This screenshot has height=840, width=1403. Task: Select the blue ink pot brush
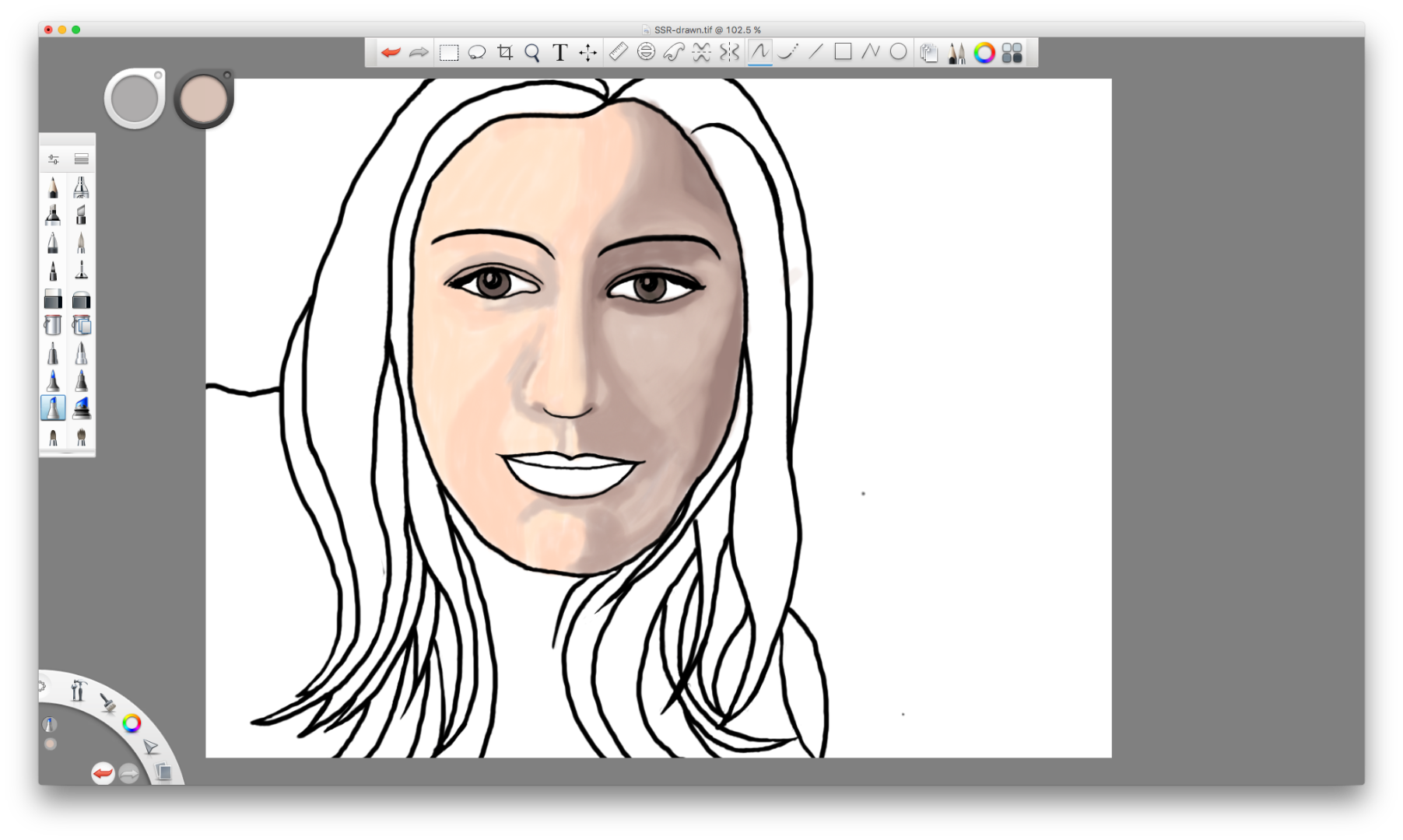pos(81,408)
